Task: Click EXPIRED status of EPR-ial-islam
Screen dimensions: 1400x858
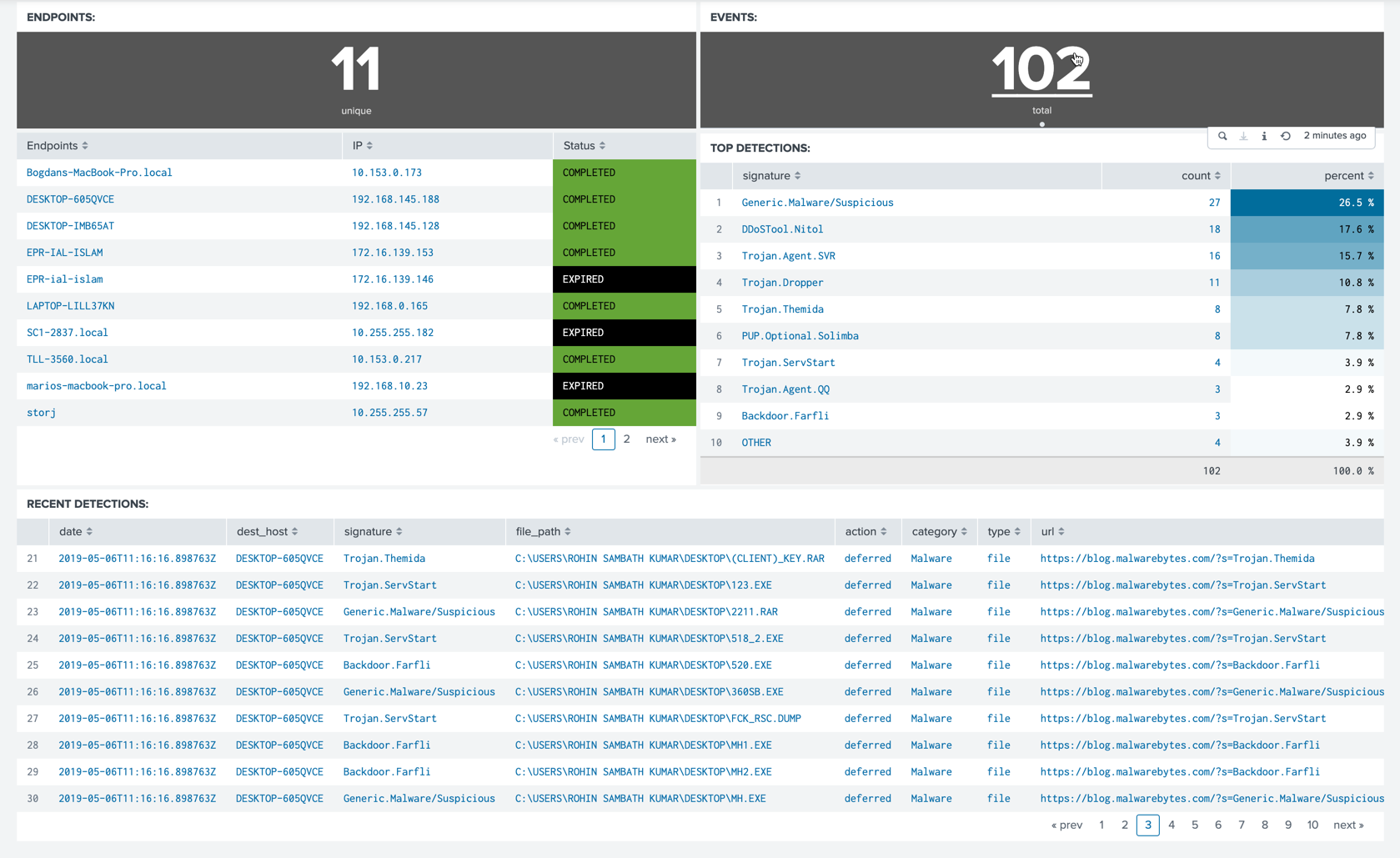Action: point(624,279)
